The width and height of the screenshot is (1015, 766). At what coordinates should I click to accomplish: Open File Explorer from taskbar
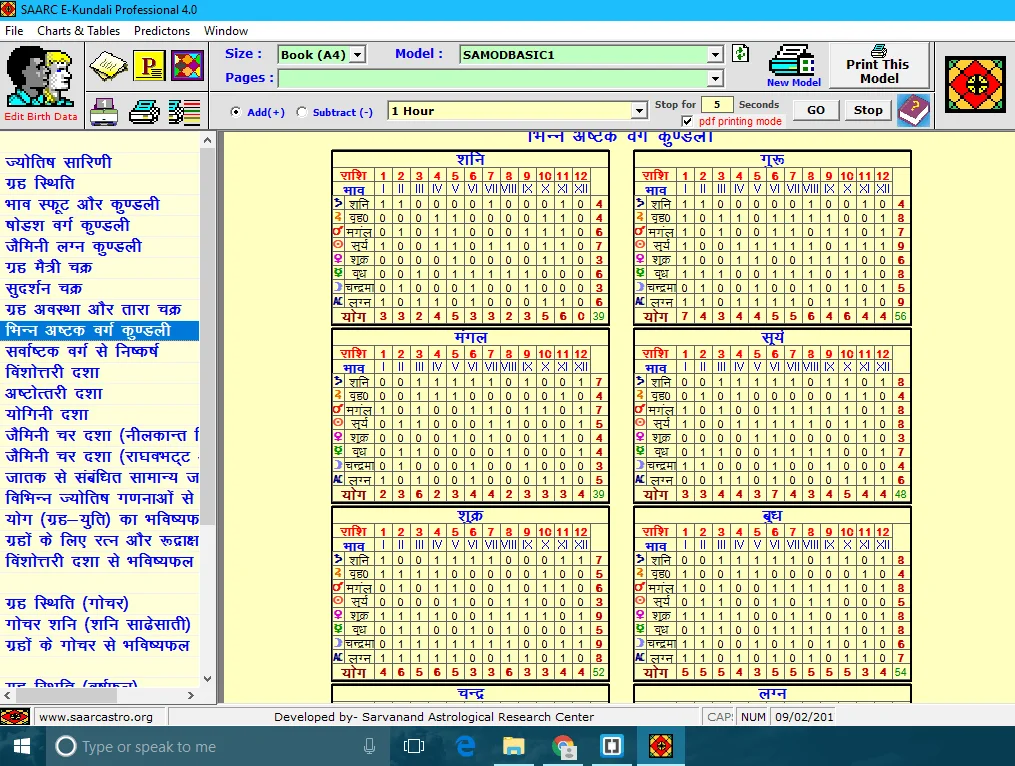513,747
